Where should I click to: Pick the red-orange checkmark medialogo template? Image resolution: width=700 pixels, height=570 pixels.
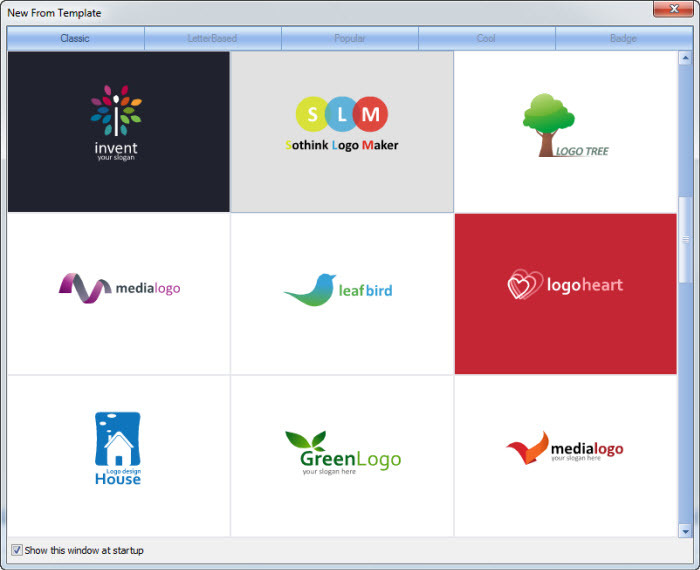tap(566, 456)
